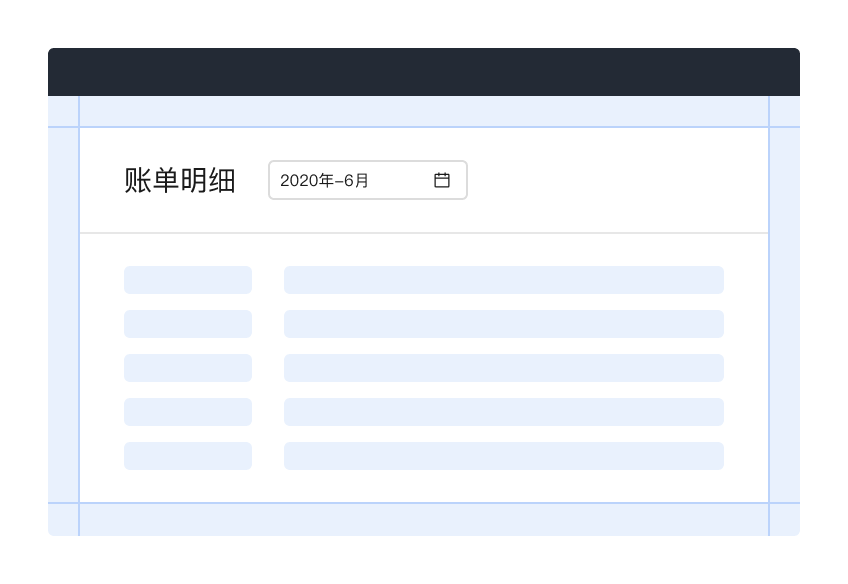Click the third placeholder data bar
This screenshot has width=848, height=584.
(504, 368)
